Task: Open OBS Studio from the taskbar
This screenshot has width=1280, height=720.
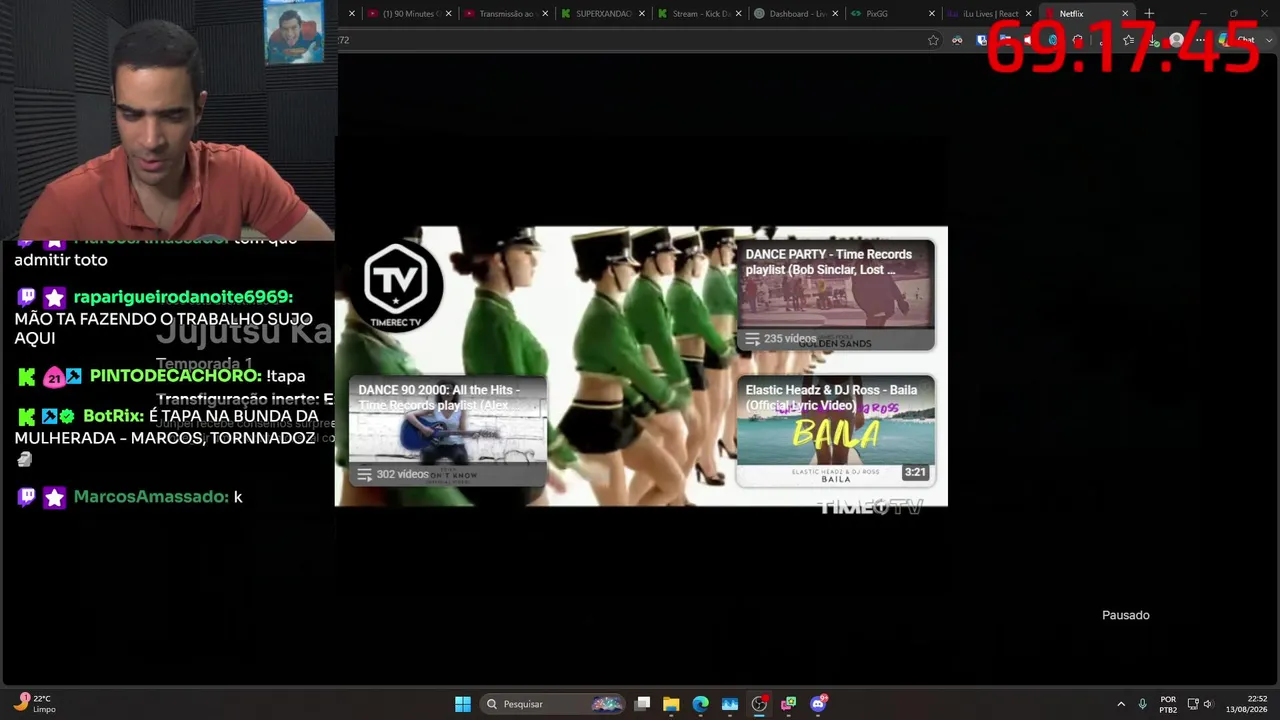Action: pyautogui.click(x=759, y=704)
